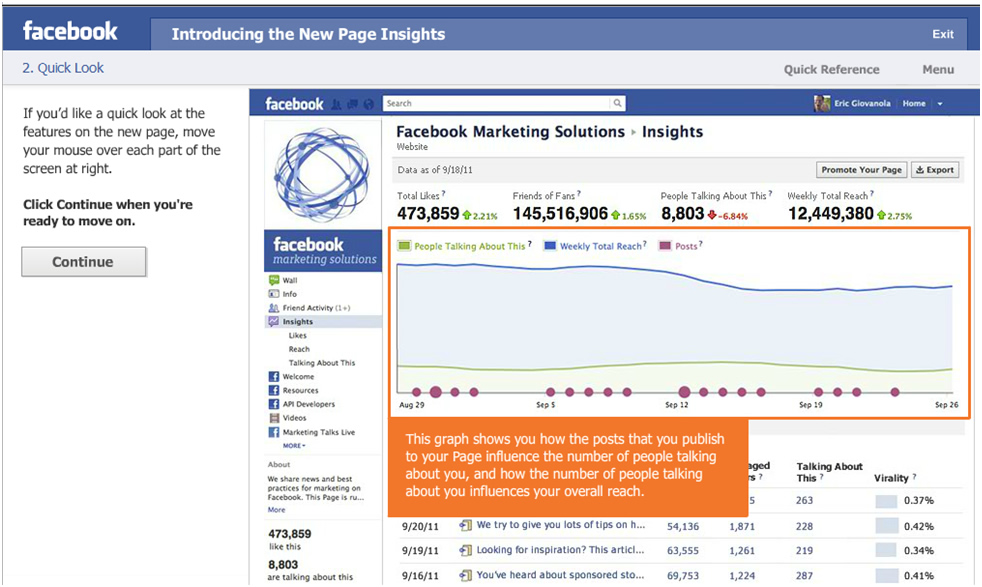Exit the Page Insights tutorial

[943, 34]
